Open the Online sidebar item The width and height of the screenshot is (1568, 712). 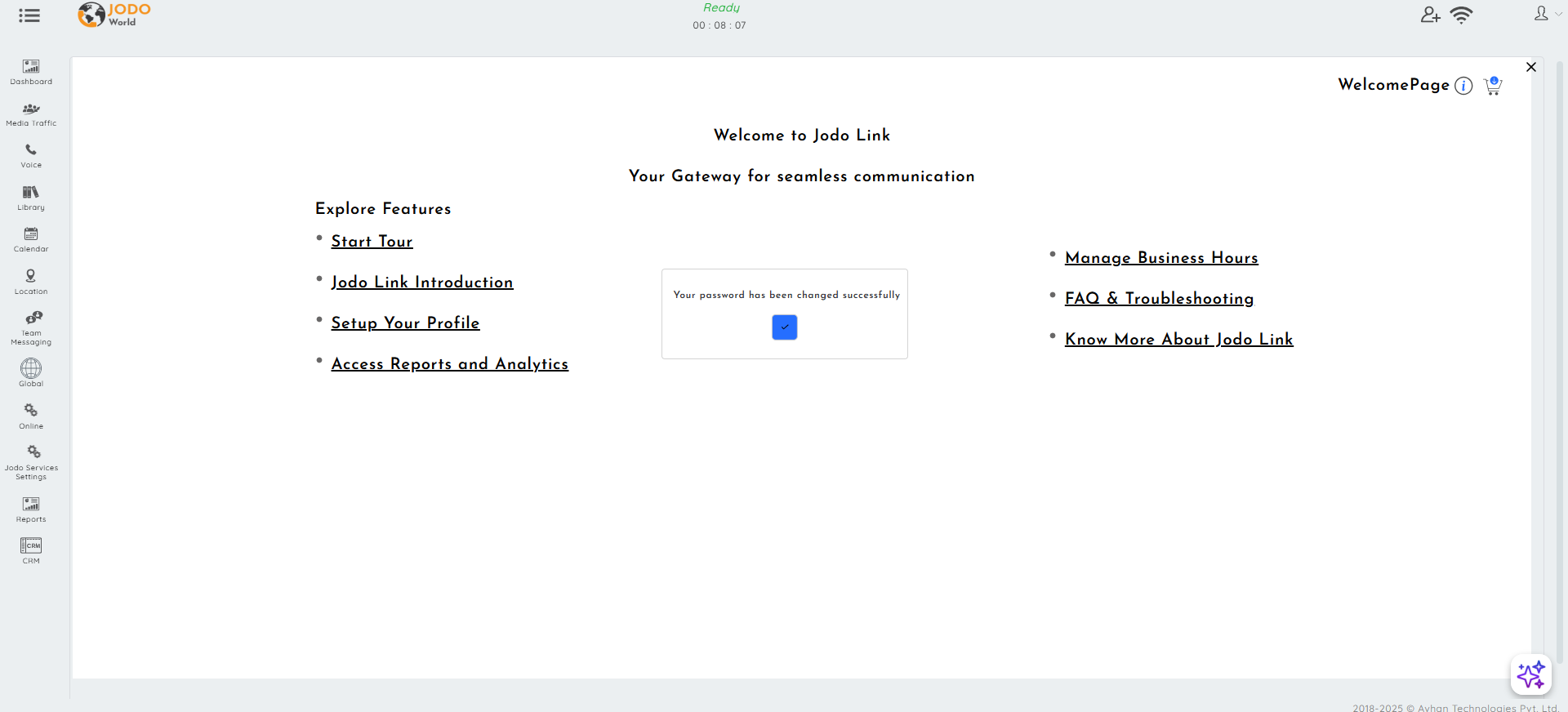click(x=31, y=416)
